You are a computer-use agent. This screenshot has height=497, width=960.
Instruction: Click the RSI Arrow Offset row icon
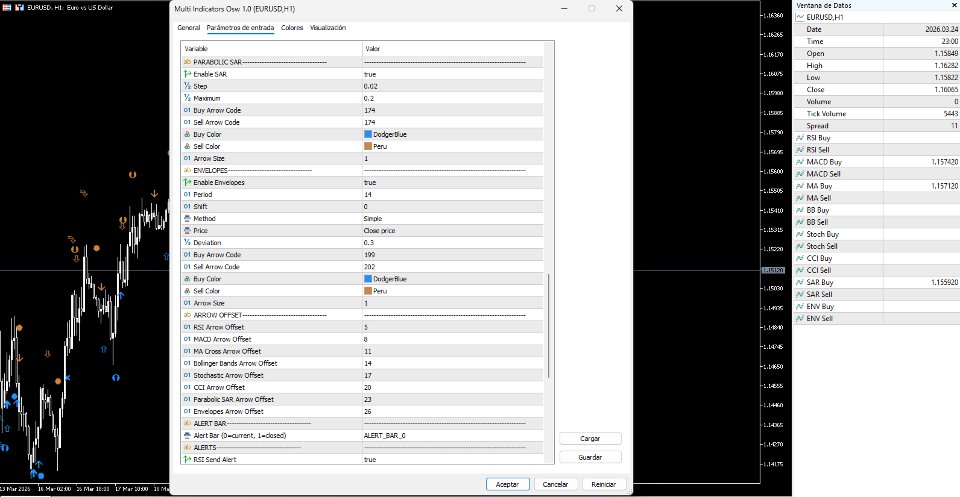(187, 327)
